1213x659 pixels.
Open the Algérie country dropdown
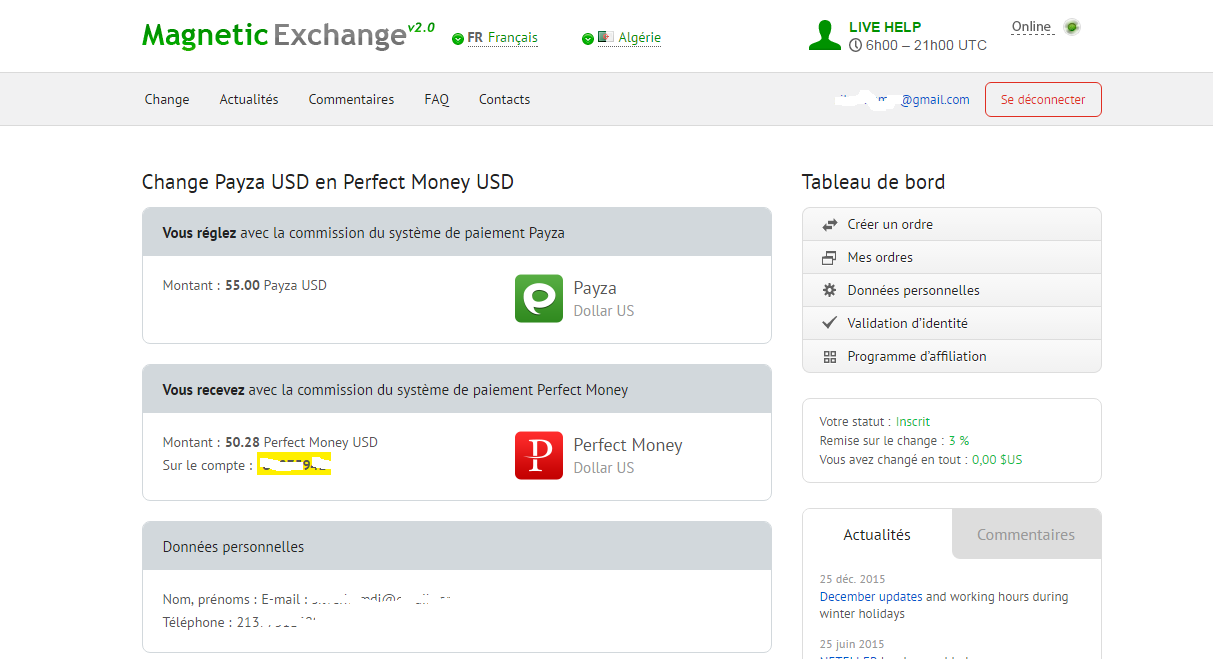(640, 38)
